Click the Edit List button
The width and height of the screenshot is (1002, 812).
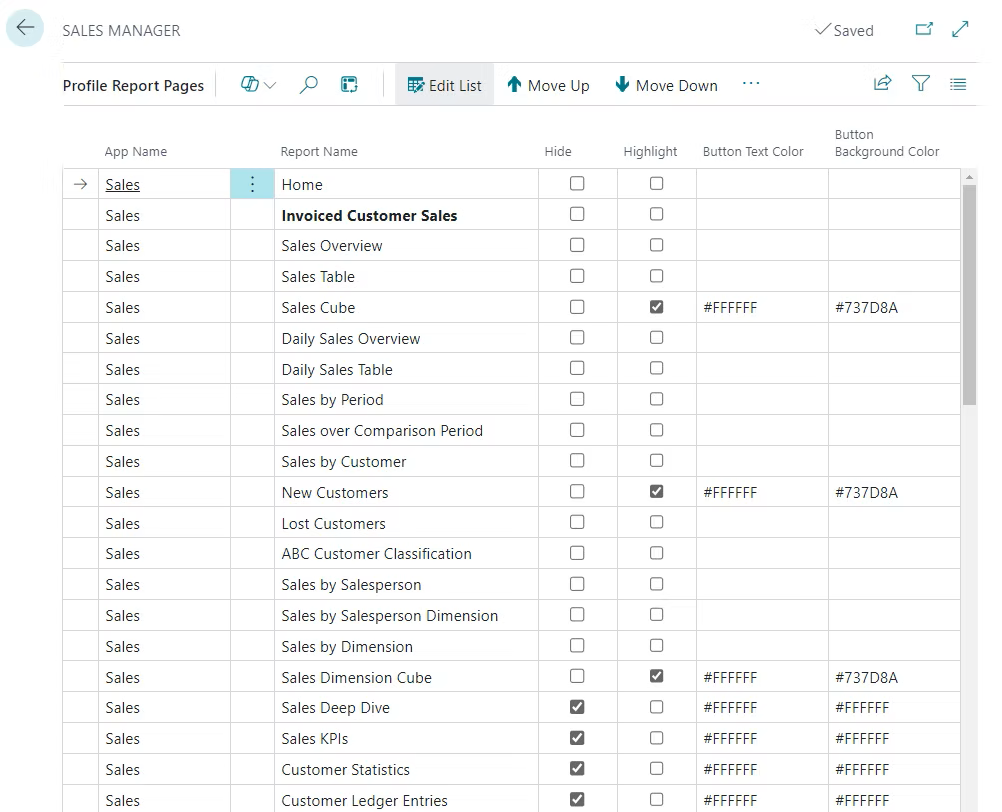444,85
